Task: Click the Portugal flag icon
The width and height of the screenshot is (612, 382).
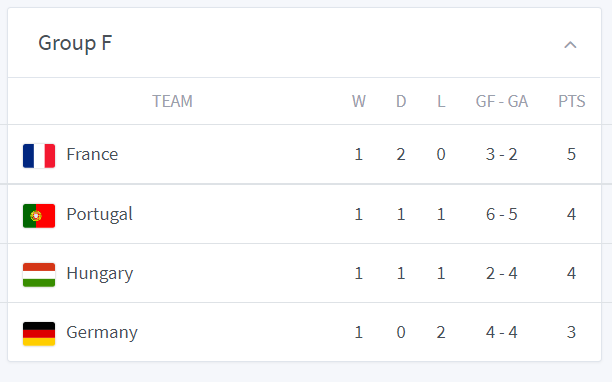Action: pyautogui.click(x=39, y=216)
